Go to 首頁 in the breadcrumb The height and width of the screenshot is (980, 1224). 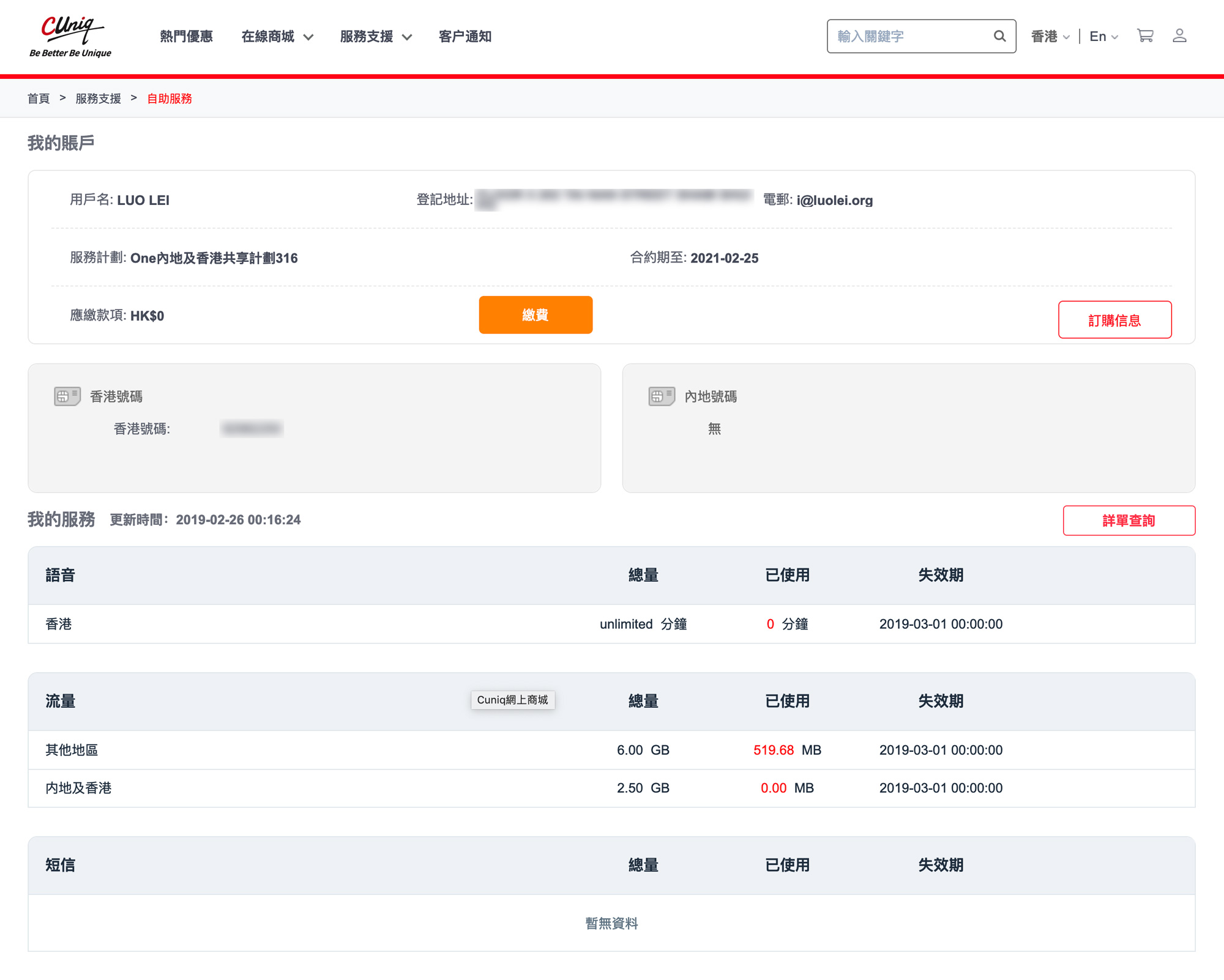[x=39, y=98]
